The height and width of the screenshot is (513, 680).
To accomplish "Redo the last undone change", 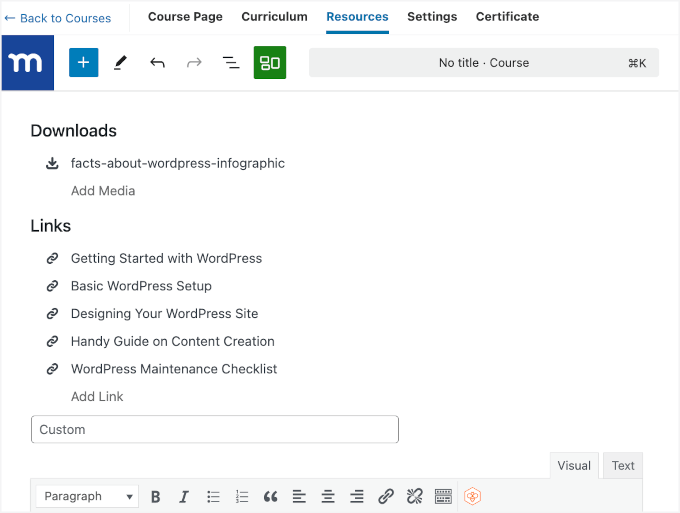I will point(194,63).
